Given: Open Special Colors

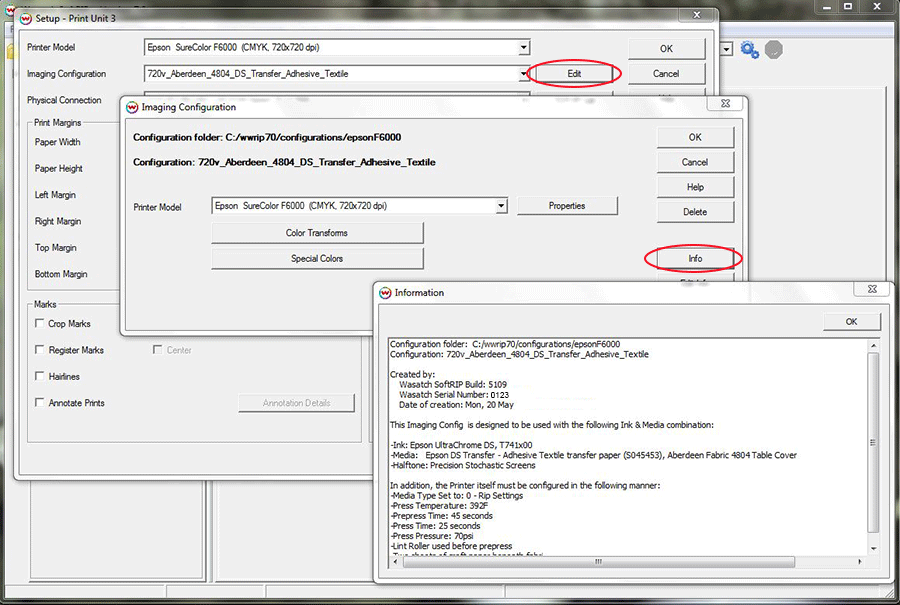Looking at the screenshot, I should point(317,258).
